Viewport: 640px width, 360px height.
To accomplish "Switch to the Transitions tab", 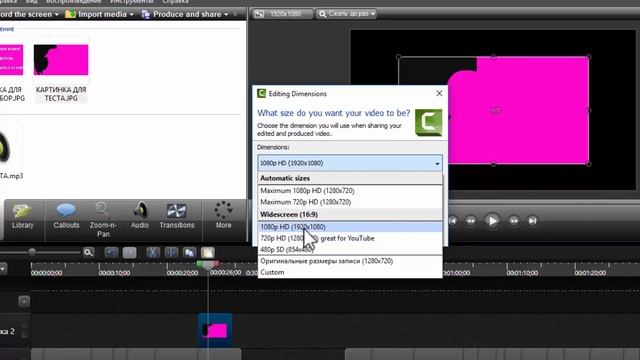I will click(177, 217).
